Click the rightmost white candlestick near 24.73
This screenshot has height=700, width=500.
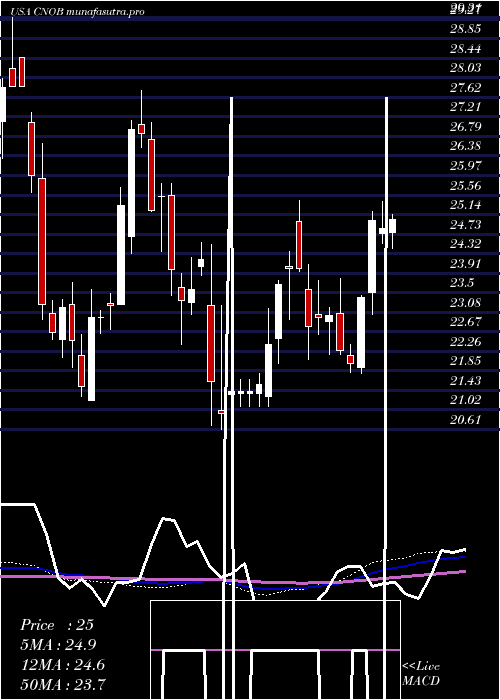(392, 226)
